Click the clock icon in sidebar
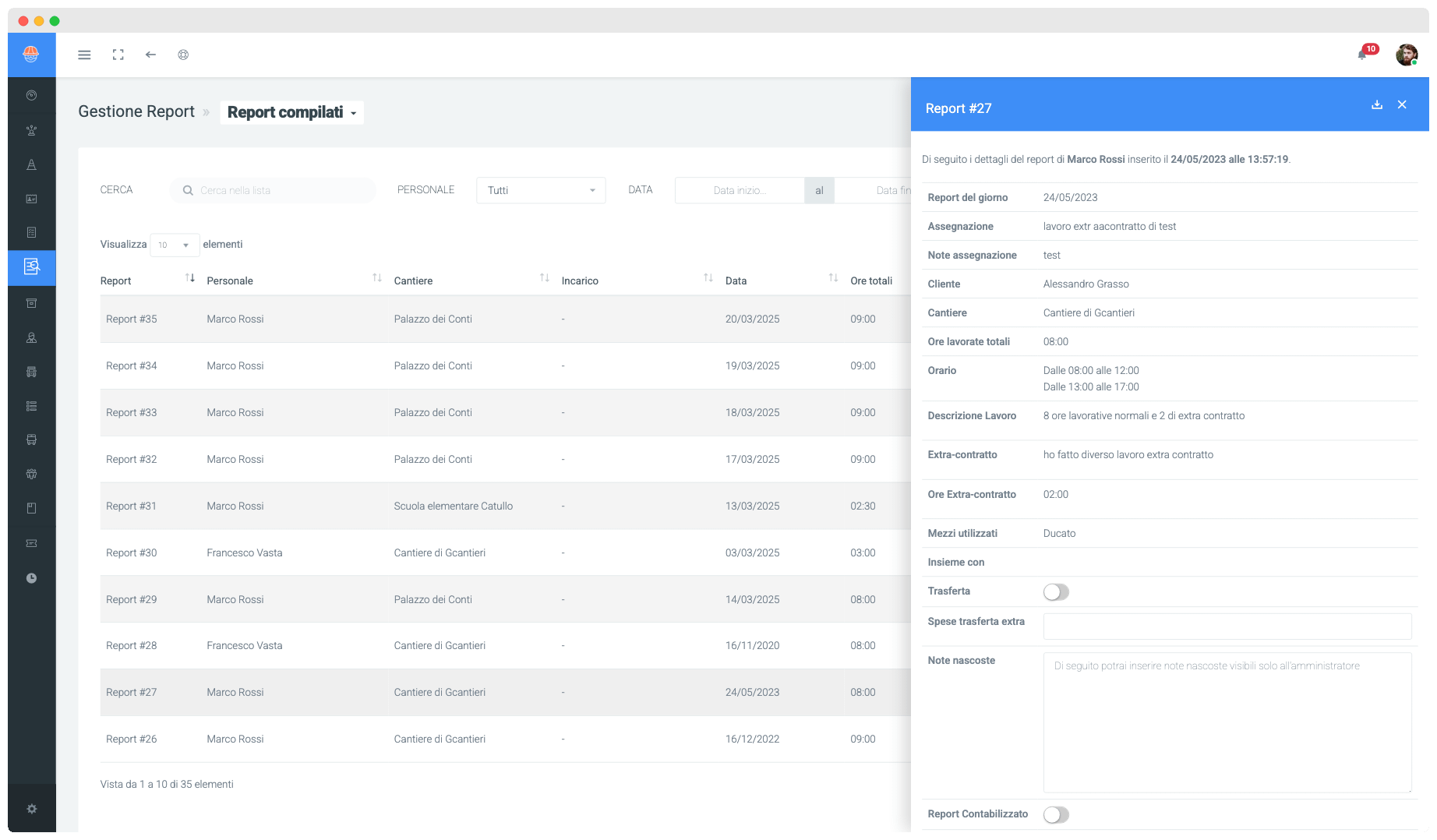 31,578
